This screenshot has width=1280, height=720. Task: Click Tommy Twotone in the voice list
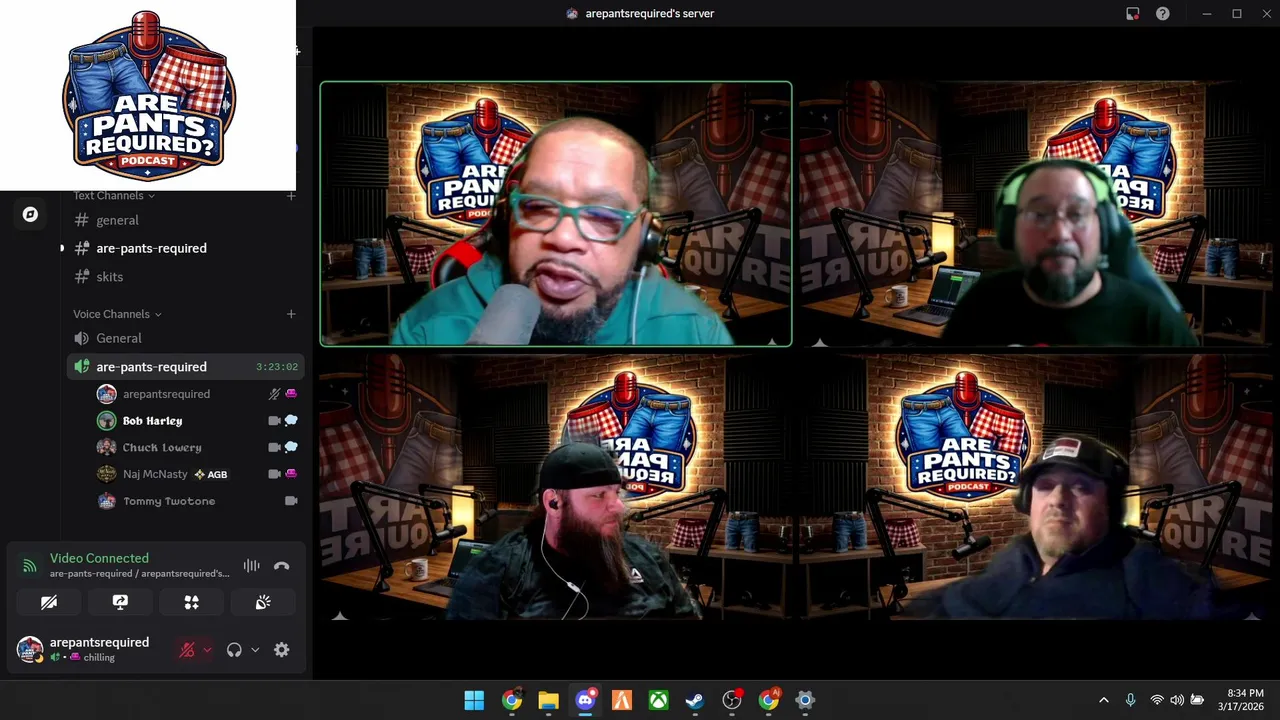pos(168,501)
